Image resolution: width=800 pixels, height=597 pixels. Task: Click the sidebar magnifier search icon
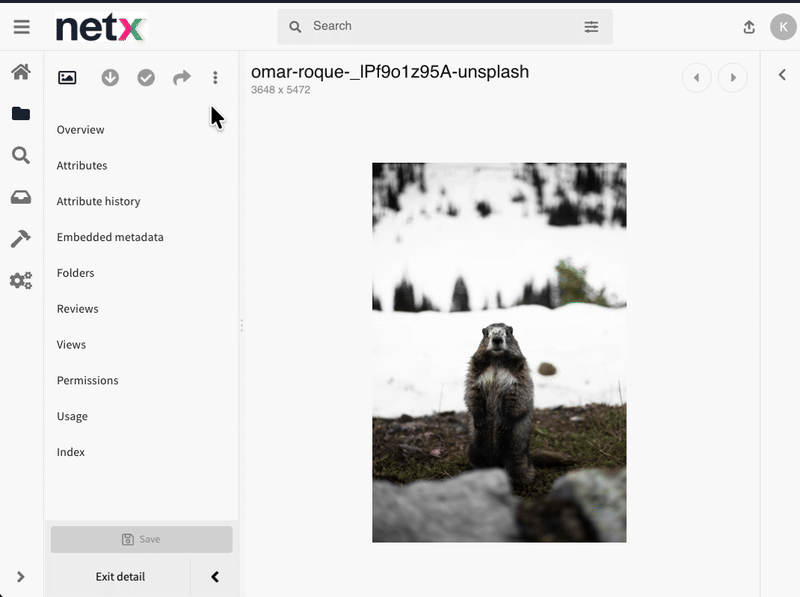coord(21,155)
